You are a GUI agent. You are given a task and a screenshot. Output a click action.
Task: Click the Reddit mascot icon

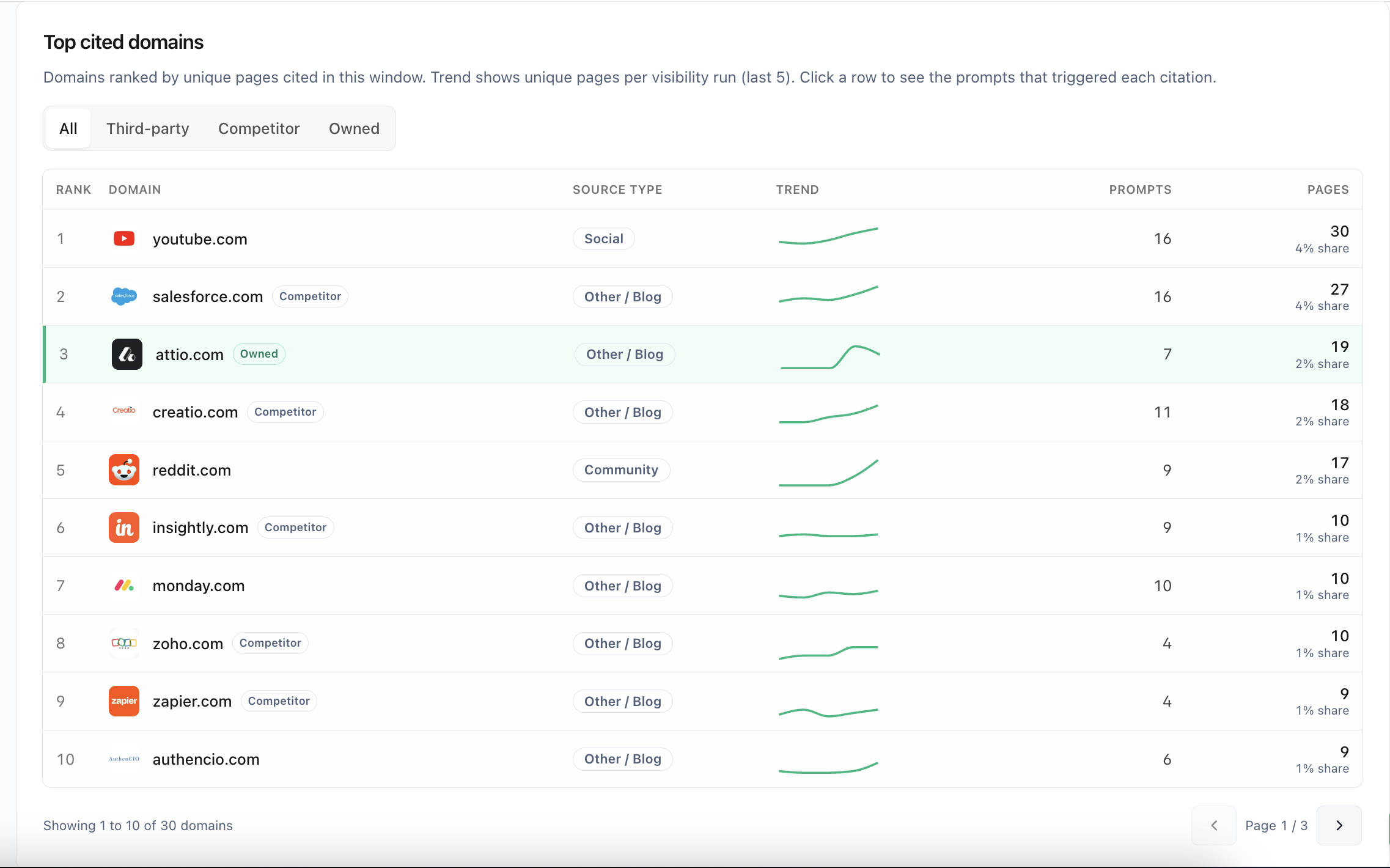coord(124,470)
